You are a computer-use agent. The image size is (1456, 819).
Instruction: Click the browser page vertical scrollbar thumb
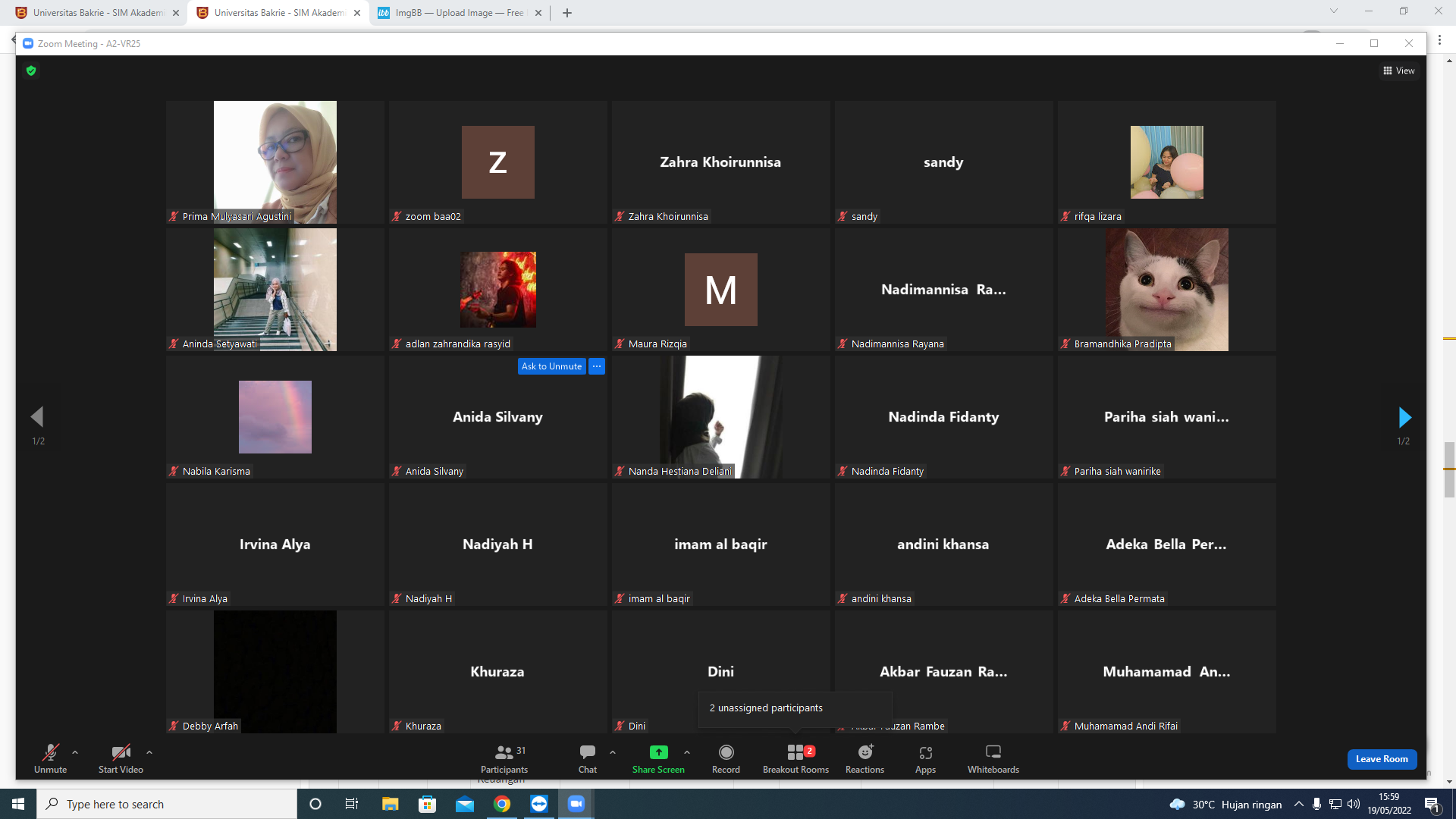[1449, 469]
